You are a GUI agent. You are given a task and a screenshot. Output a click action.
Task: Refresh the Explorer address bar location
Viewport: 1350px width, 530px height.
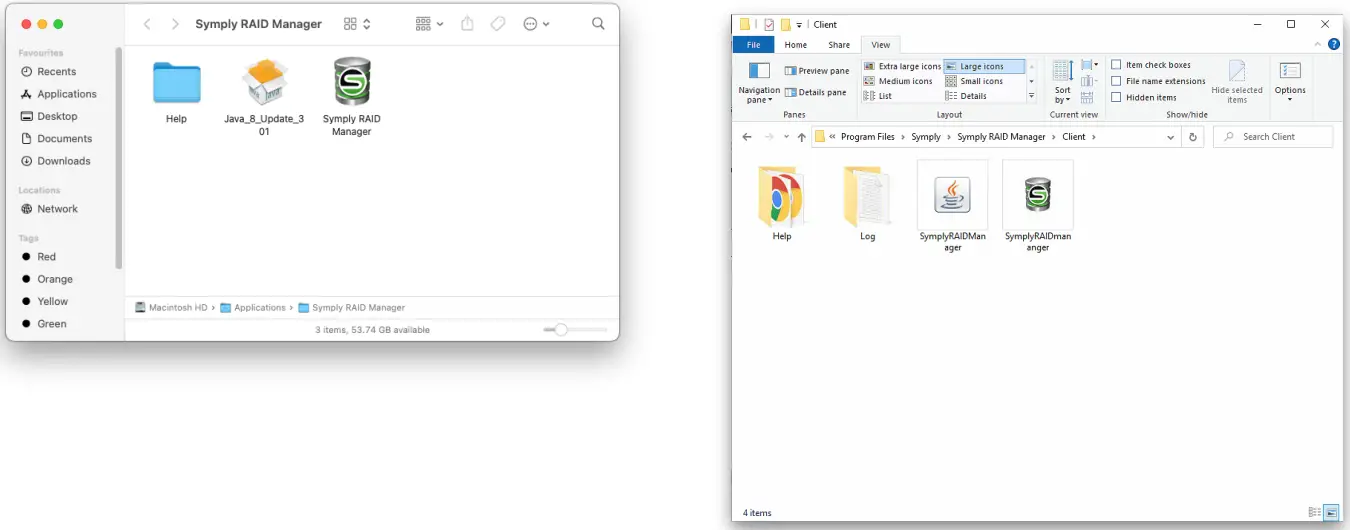pyautogui.click(x=1192, y=137)
